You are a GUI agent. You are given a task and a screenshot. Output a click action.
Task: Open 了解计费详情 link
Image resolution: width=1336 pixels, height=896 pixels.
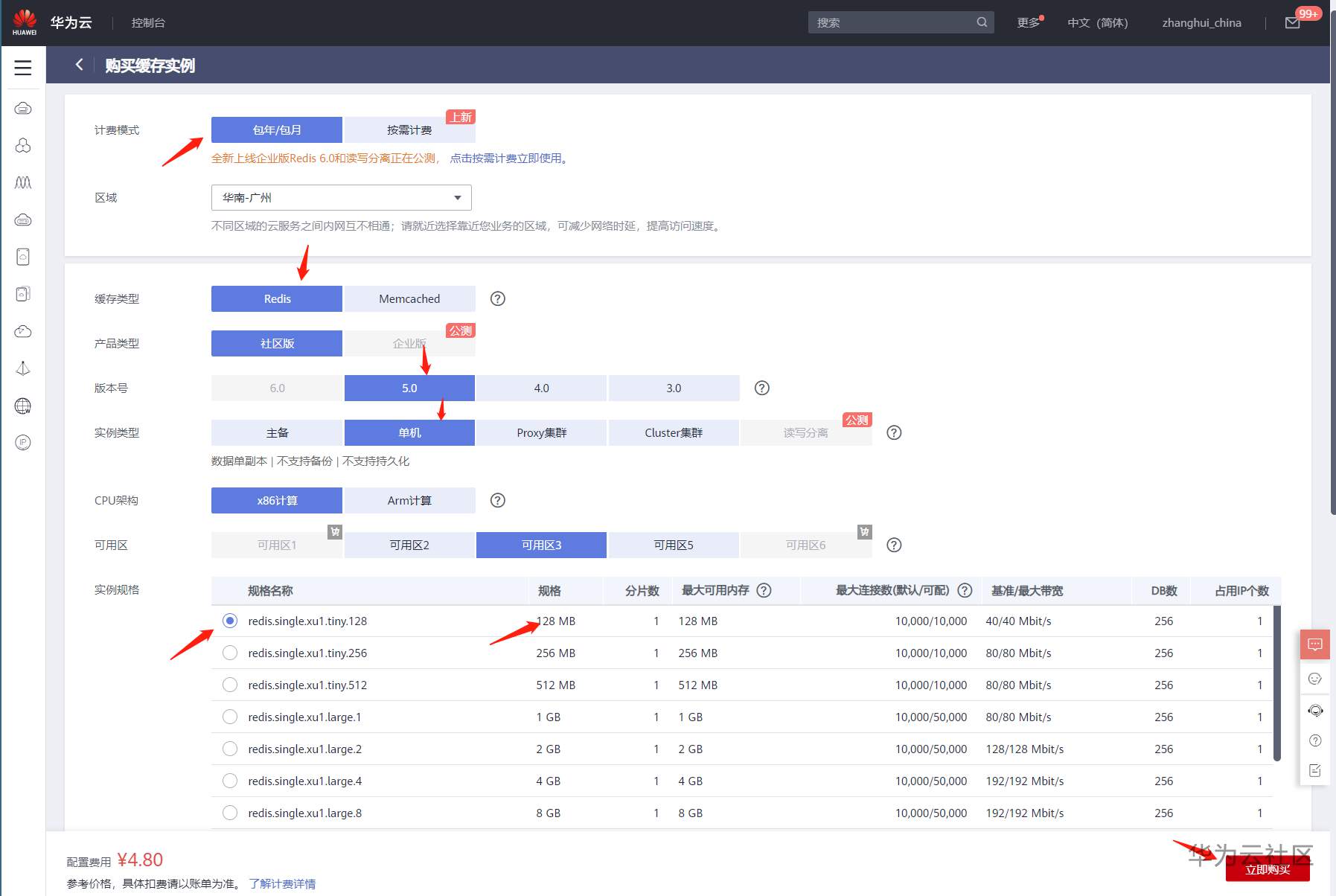282,883
